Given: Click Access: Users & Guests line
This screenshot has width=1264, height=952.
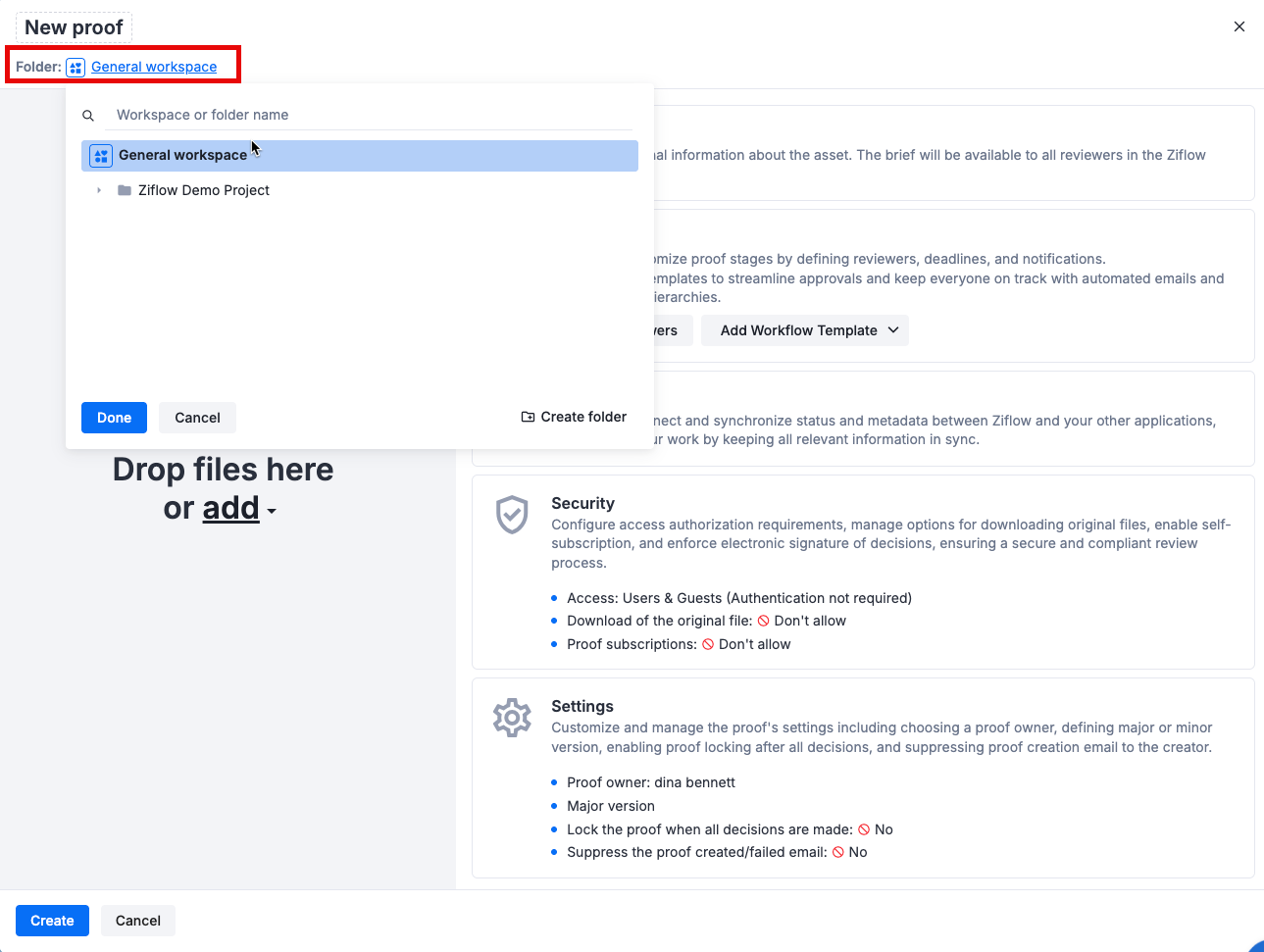Looking at the screenshot, I should coord(739,598).
